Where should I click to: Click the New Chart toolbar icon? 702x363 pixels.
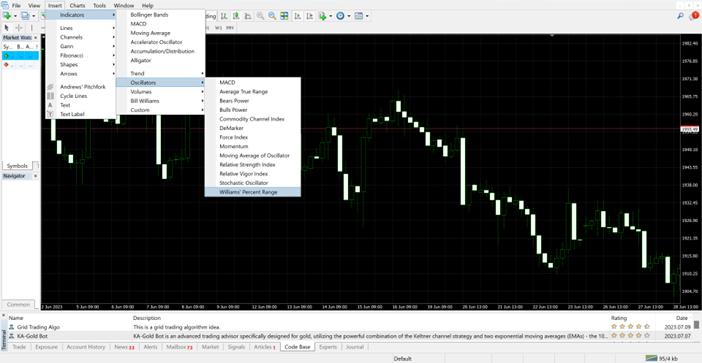7,16
